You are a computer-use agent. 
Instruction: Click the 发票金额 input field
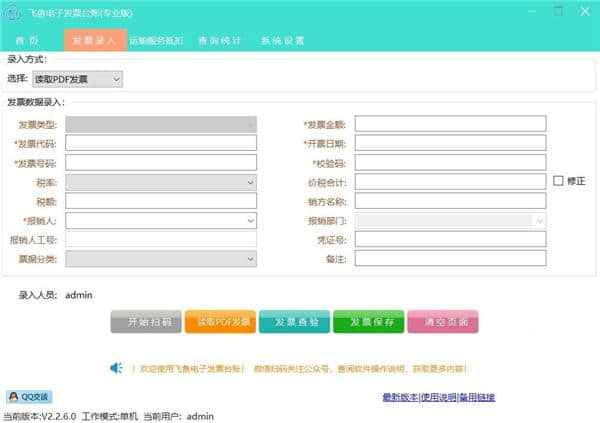coord(450,124)
